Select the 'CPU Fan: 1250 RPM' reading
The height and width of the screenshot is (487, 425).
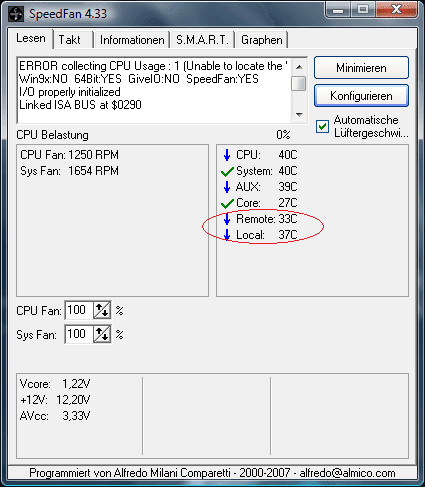(69, 155)
